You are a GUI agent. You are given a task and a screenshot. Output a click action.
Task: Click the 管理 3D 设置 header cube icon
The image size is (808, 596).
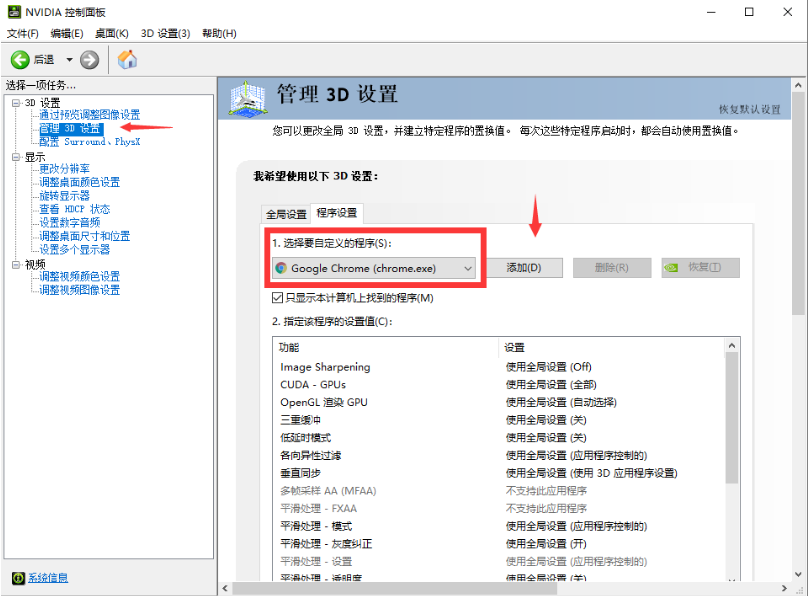[x=248, y=98]
